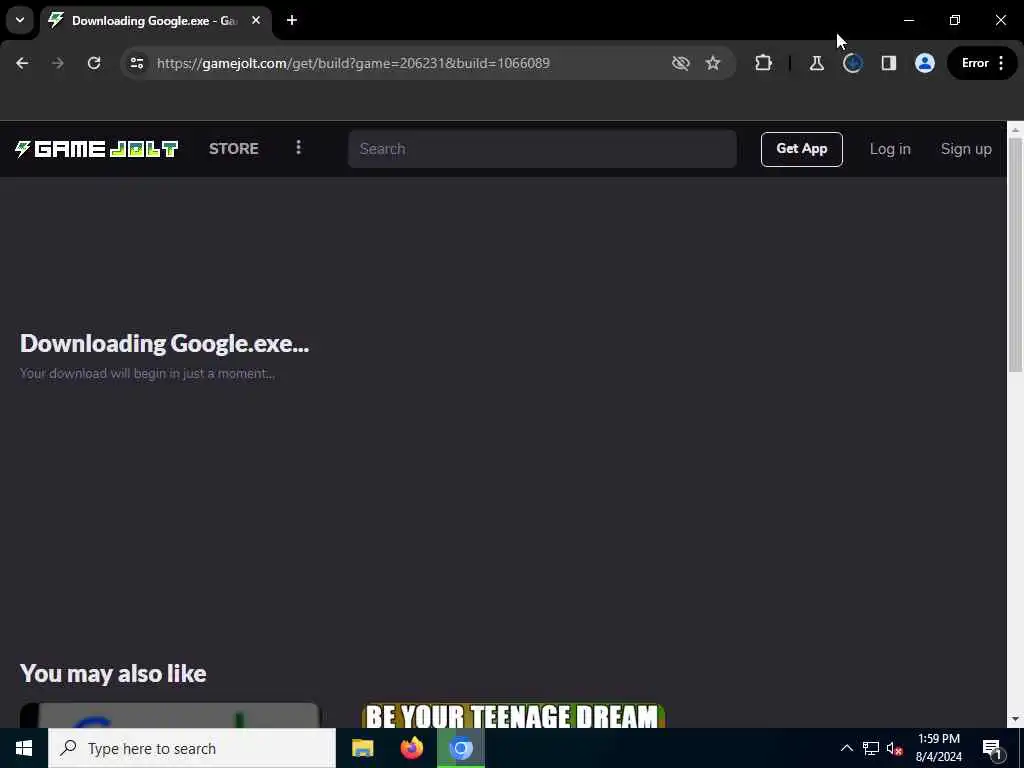Minimize the Chrome window
The image size is (1024, 768).
pos(908,20)
